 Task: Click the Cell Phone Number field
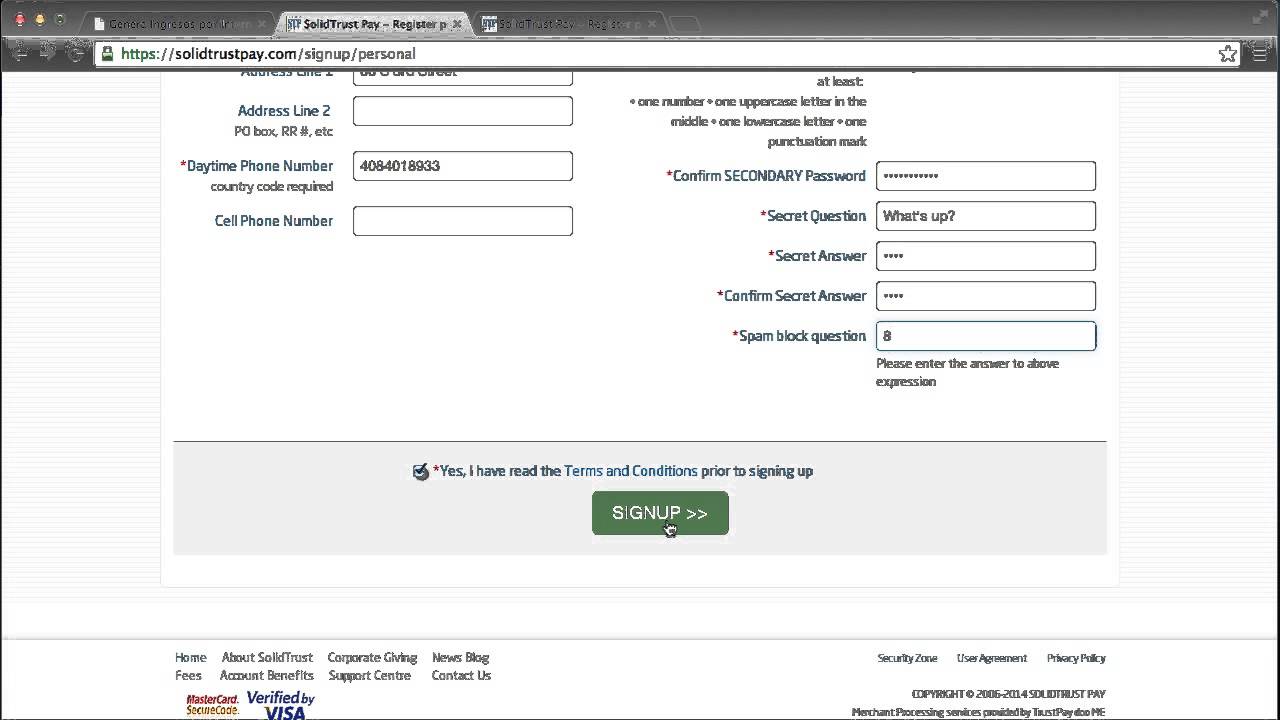463,221
